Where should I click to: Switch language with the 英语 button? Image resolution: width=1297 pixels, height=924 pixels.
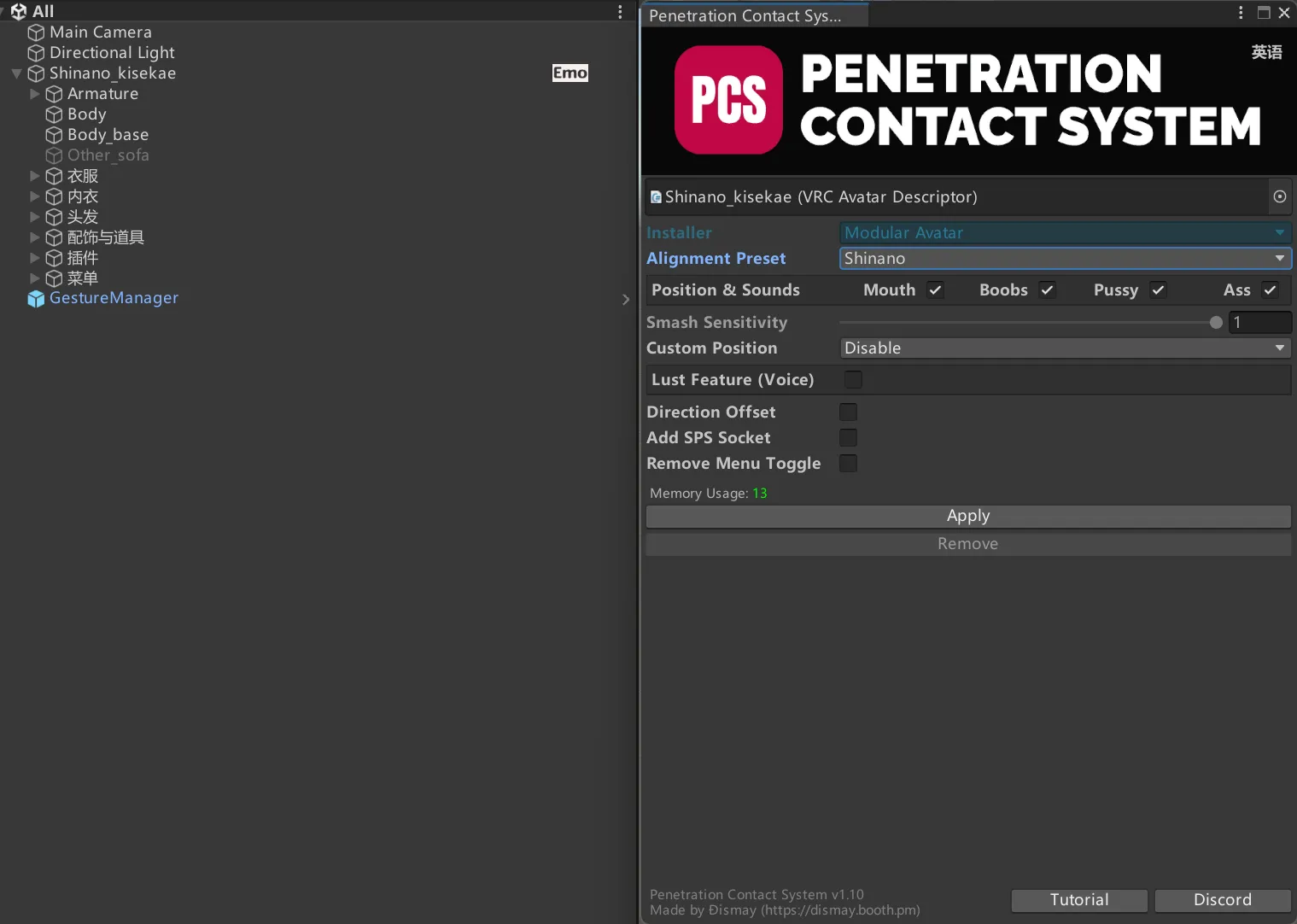[1267, 52]
